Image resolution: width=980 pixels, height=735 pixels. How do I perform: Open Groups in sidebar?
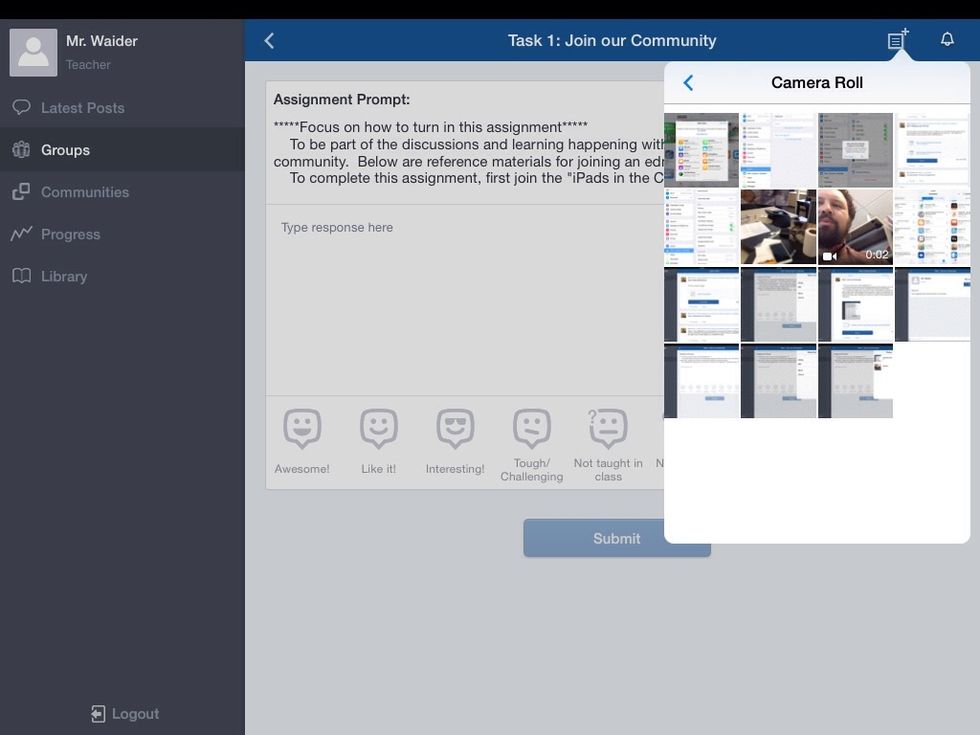pos(65,150)
